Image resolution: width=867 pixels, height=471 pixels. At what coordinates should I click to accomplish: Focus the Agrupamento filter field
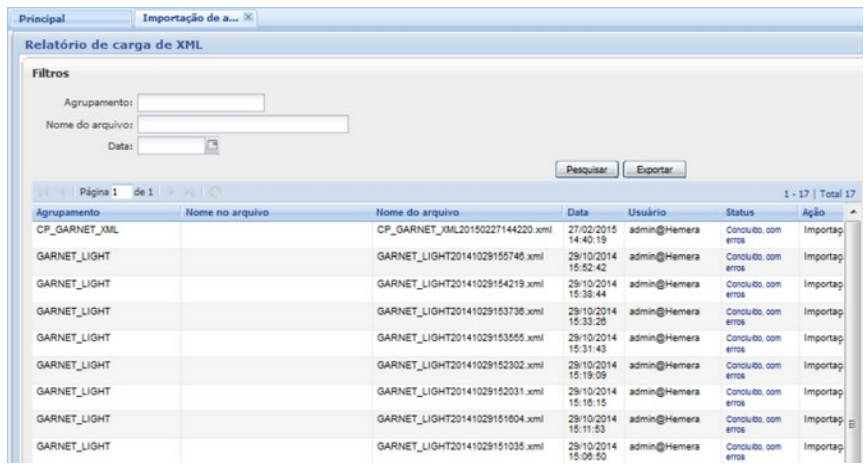(x=200, y=102)
